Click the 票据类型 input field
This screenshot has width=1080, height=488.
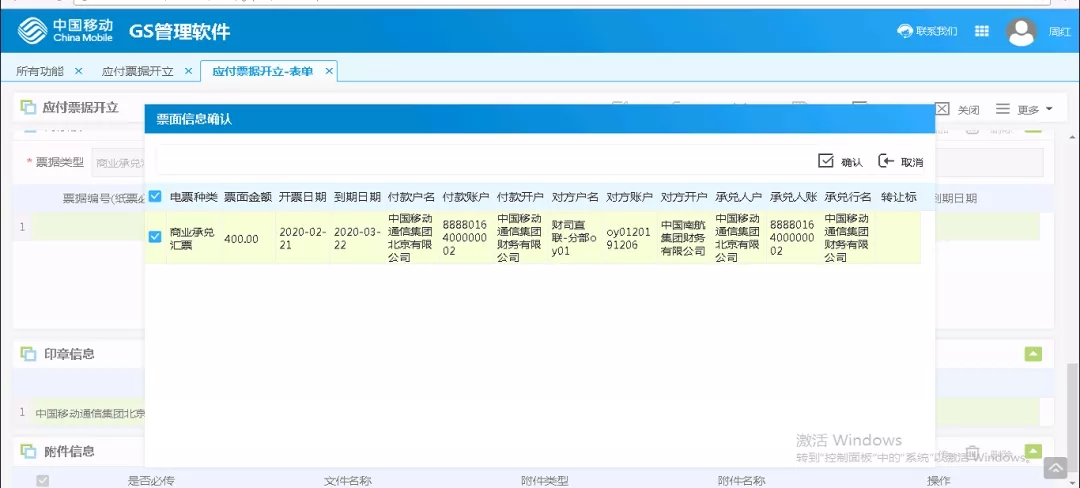[x=118, y=162]
